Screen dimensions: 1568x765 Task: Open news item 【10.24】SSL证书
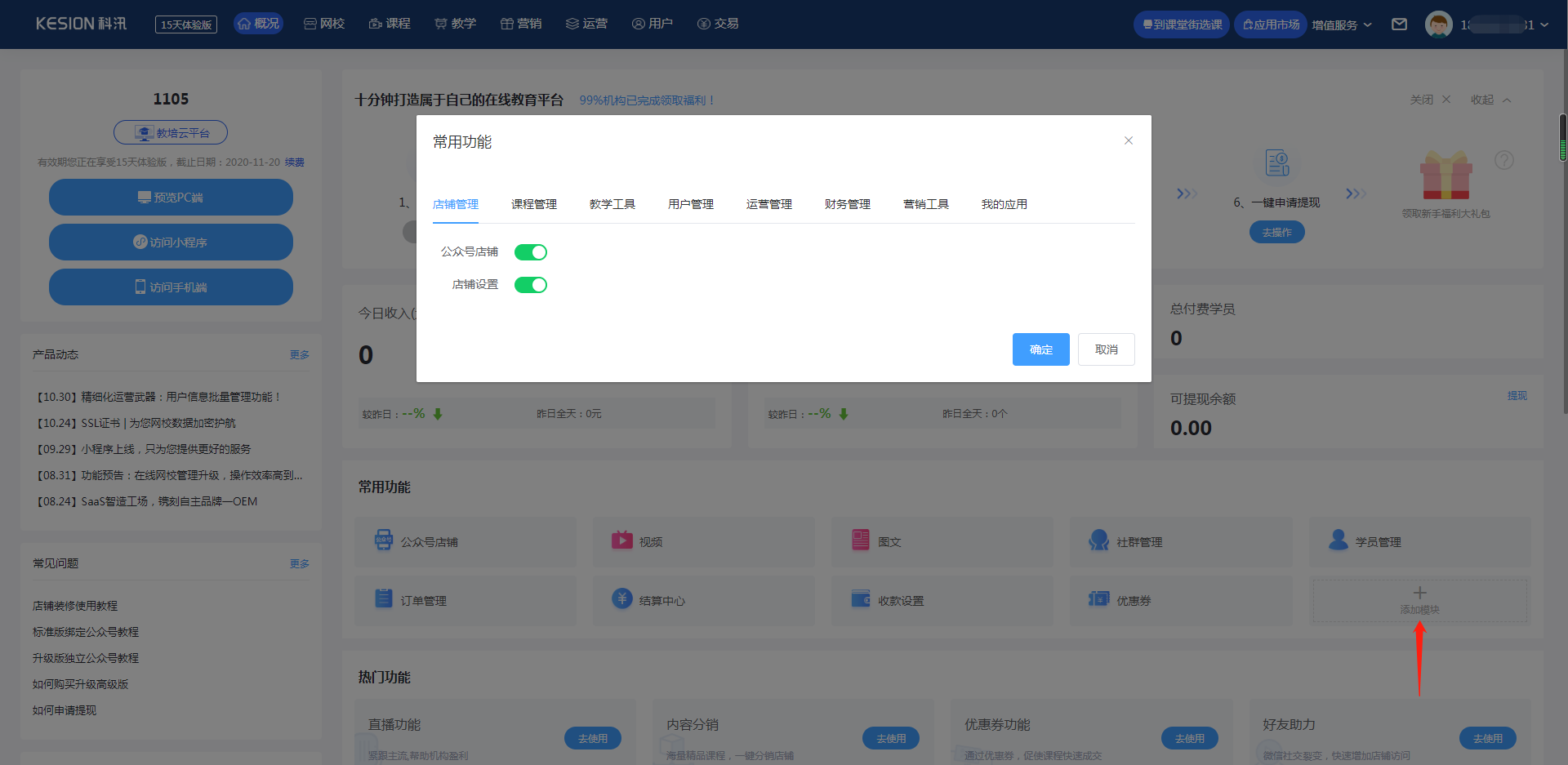[135, 423]
